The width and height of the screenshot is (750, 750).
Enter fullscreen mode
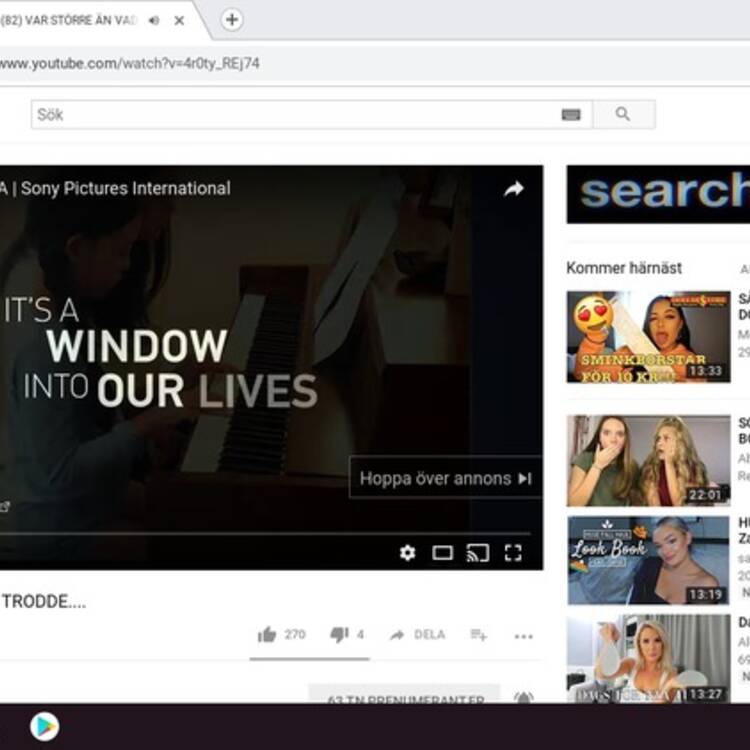[513, 553]
